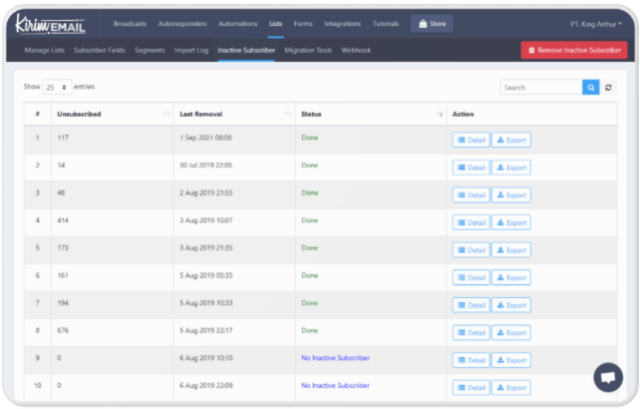Sort by the Unsubscribed column arrows
Image resolution: width=640 pixels, height=409 pixels.
tap(165, 115)
